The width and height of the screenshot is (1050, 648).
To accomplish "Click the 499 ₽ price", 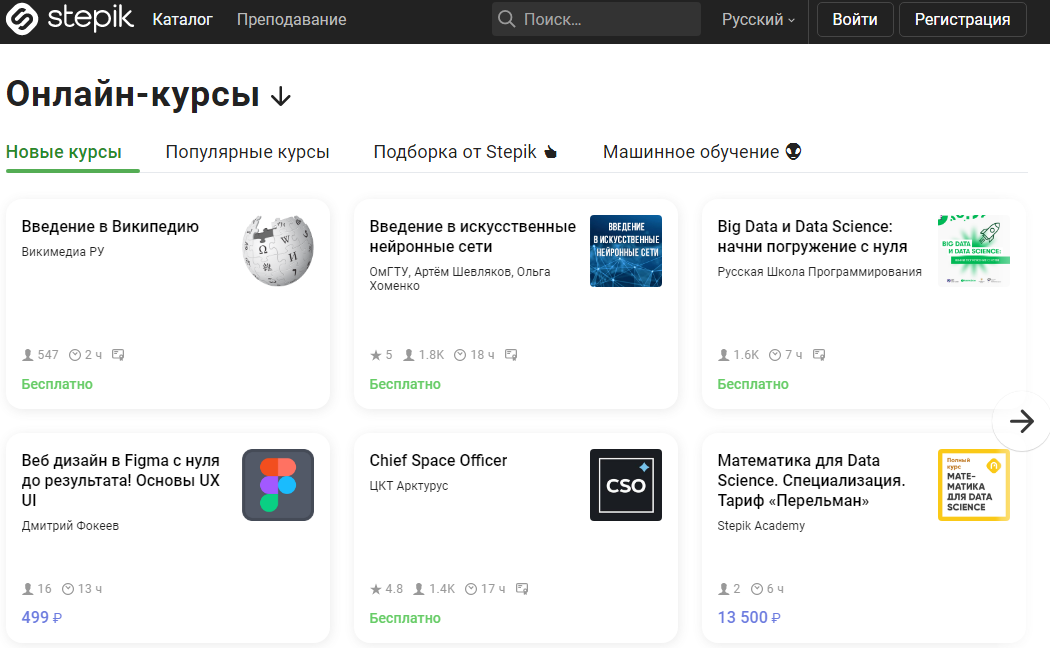I will tap(42, 617).
